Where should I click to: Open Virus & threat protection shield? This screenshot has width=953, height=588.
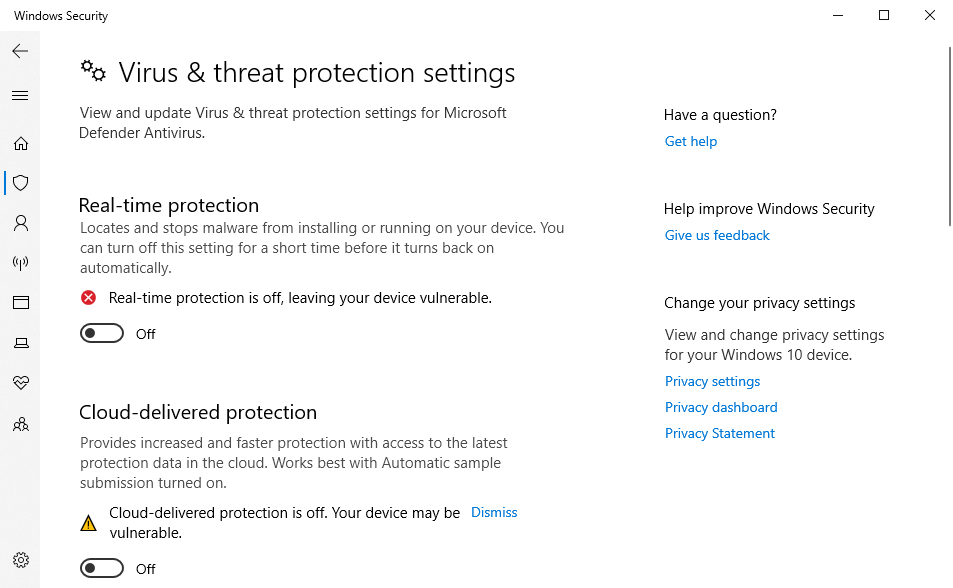point(20,183)
